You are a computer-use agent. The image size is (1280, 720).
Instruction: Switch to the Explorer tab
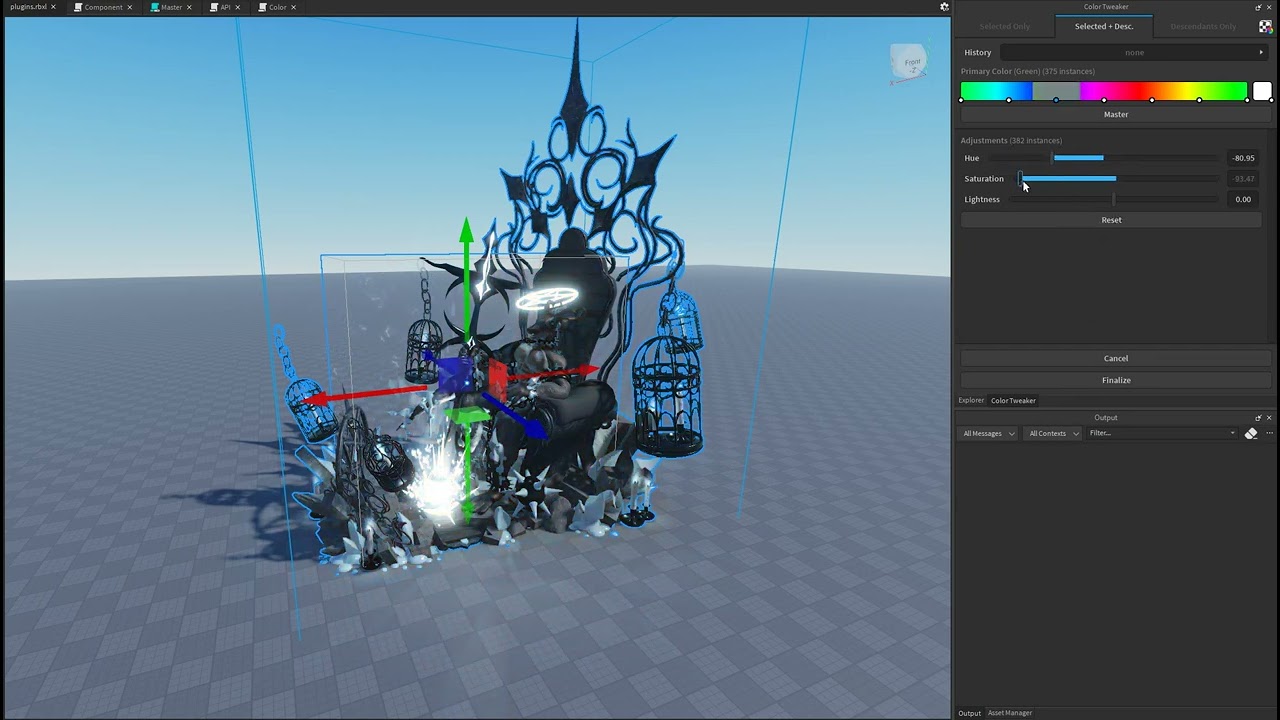971,400
